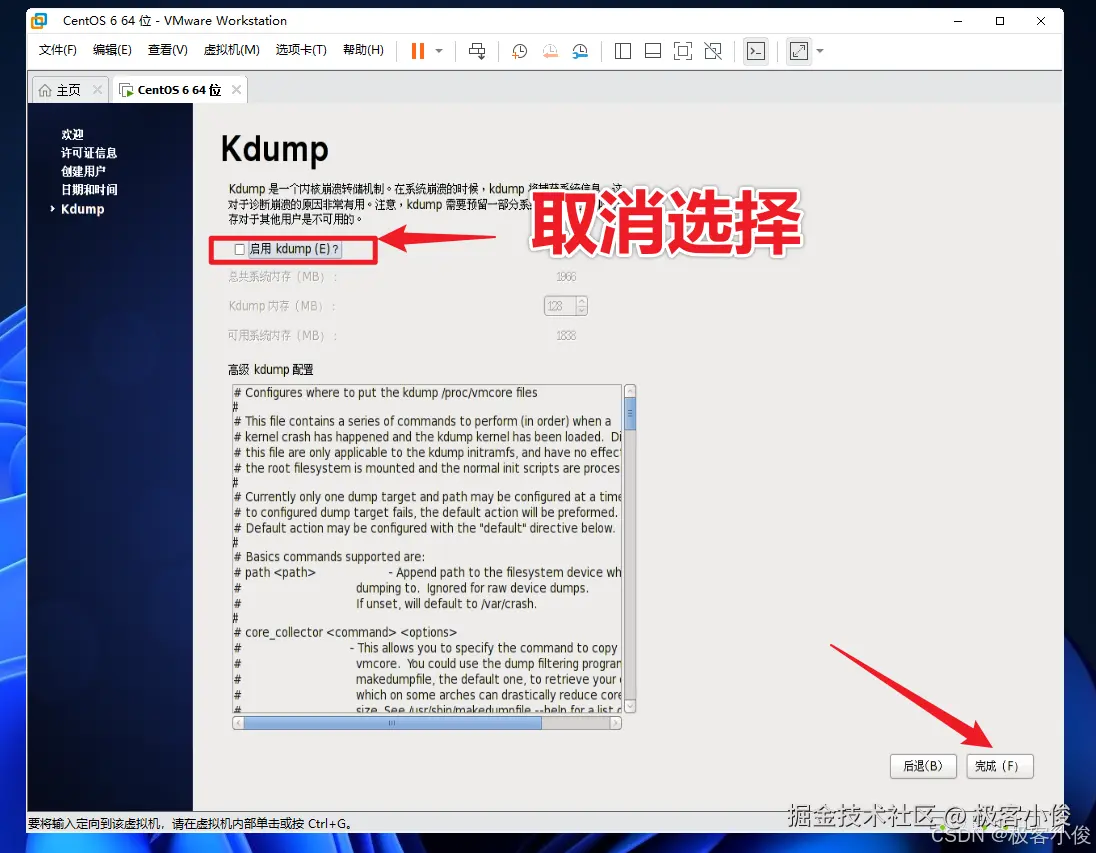Click the config scrollbar down arrow
Viewport: 1096px width, 853px height.
coord(630,706)
